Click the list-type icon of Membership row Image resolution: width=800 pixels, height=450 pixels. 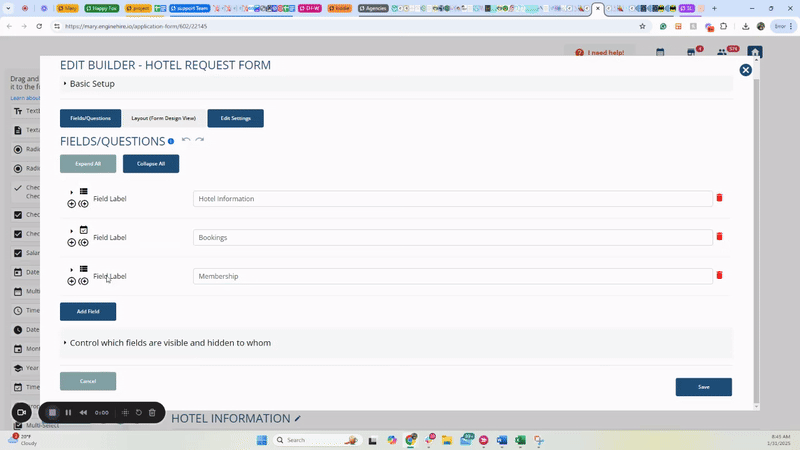coord(84,269)
